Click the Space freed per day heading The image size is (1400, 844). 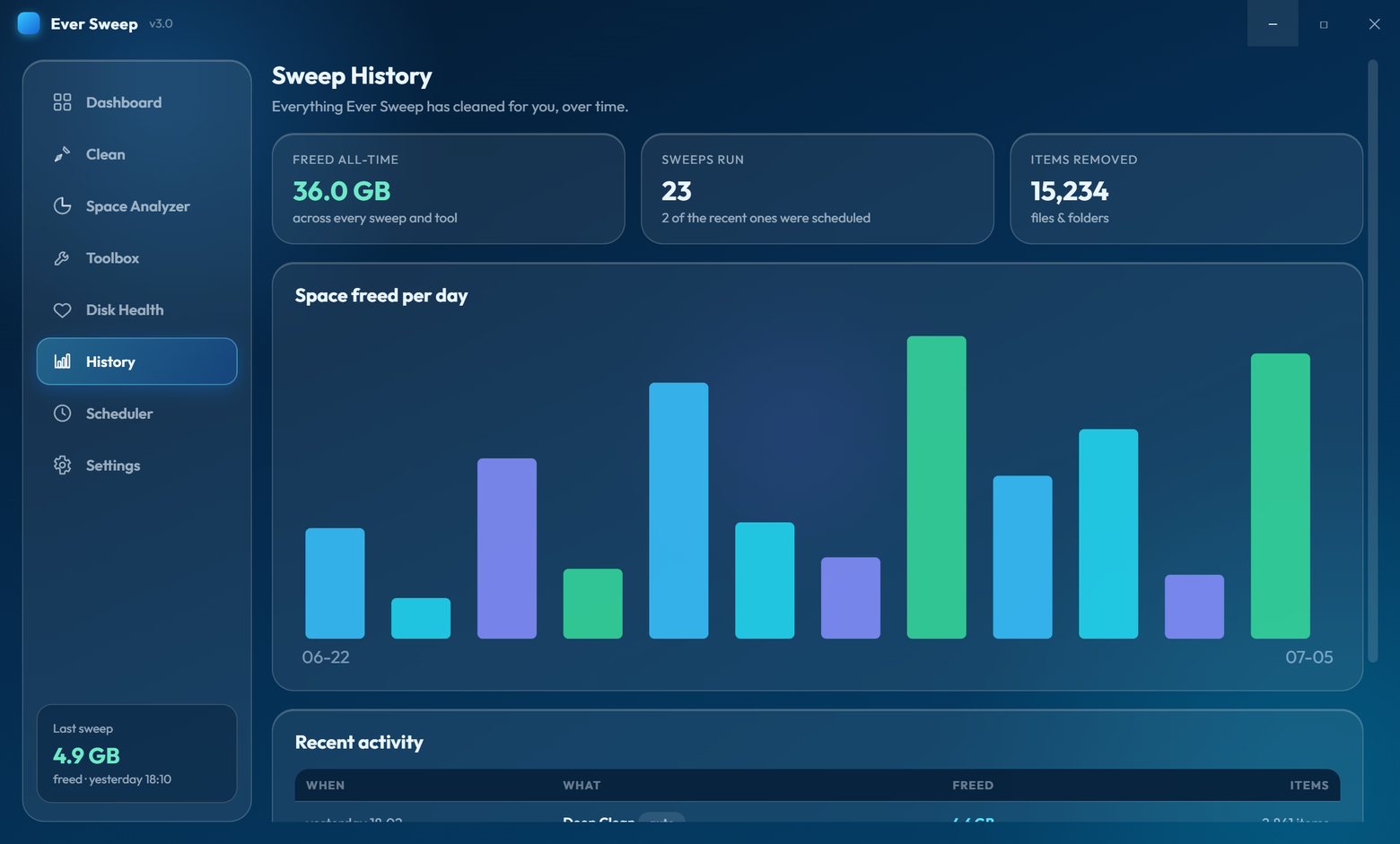[381, 296]
